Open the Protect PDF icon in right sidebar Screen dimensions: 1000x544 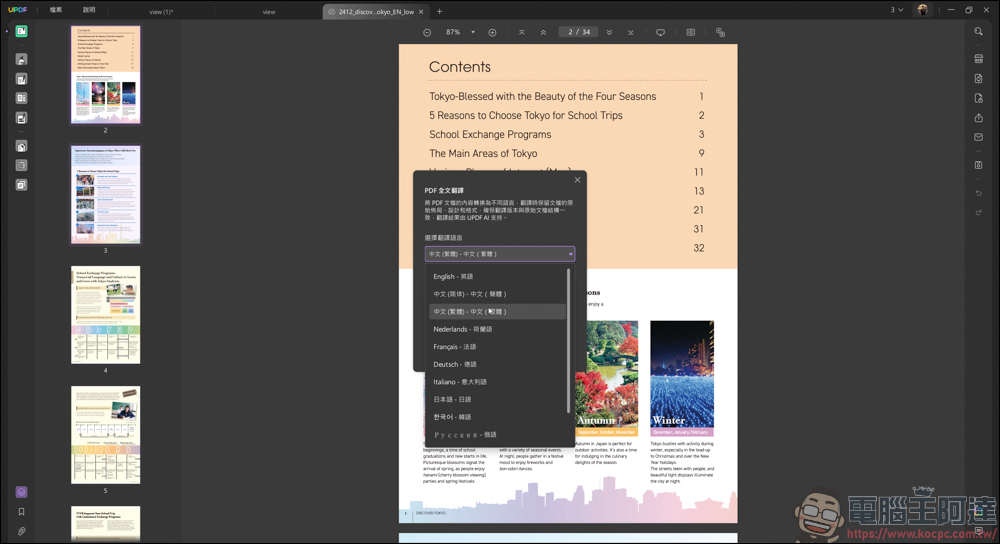click(x=978, y=98)
